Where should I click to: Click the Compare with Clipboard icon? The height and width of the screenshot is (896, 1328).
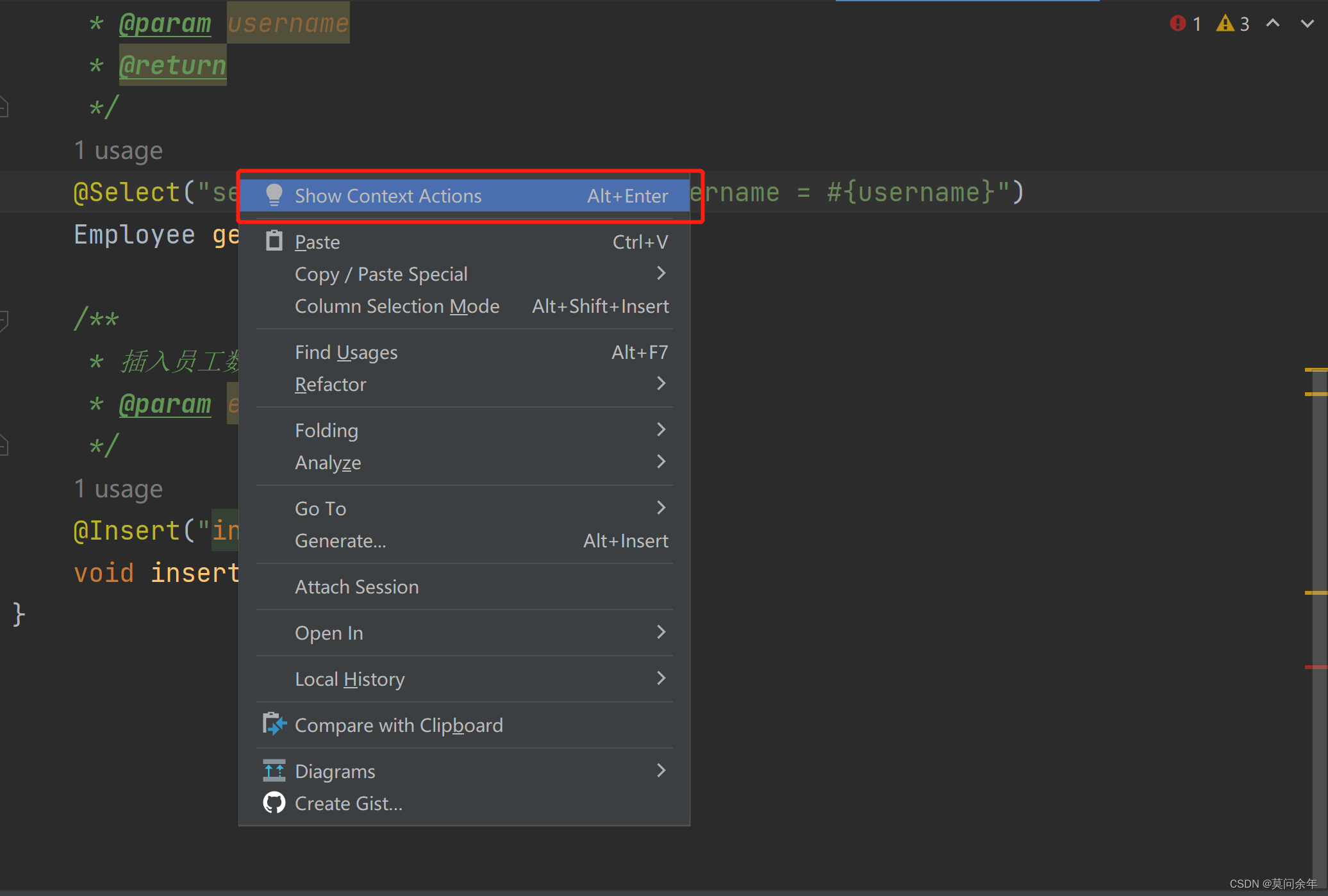(274, 724)
